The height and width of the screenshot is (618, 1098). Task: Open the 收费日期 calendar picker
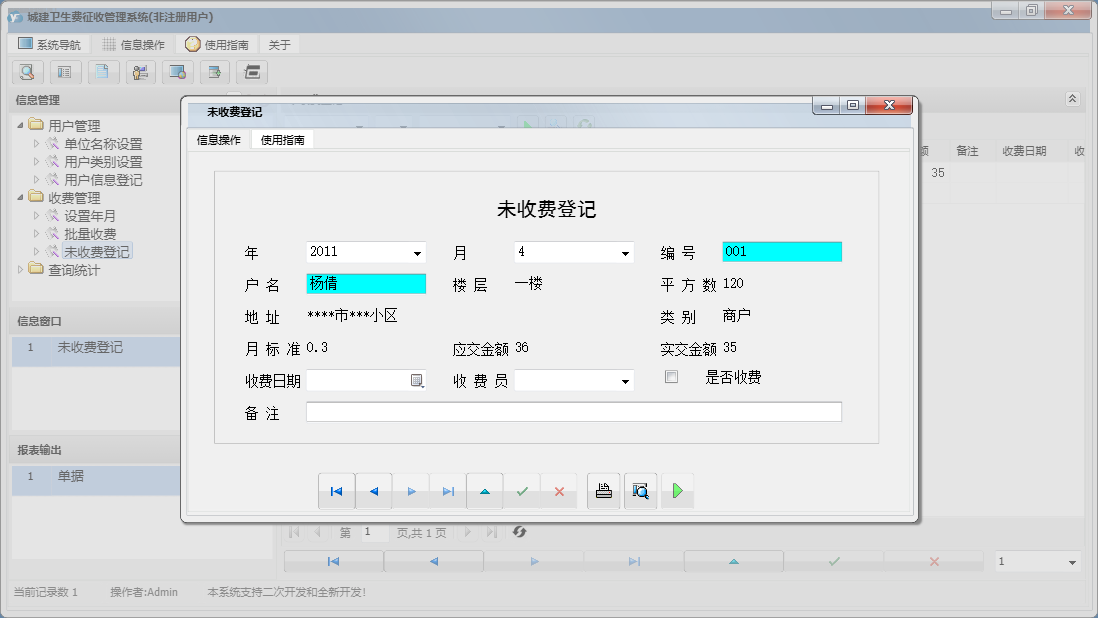pos(417,380)
